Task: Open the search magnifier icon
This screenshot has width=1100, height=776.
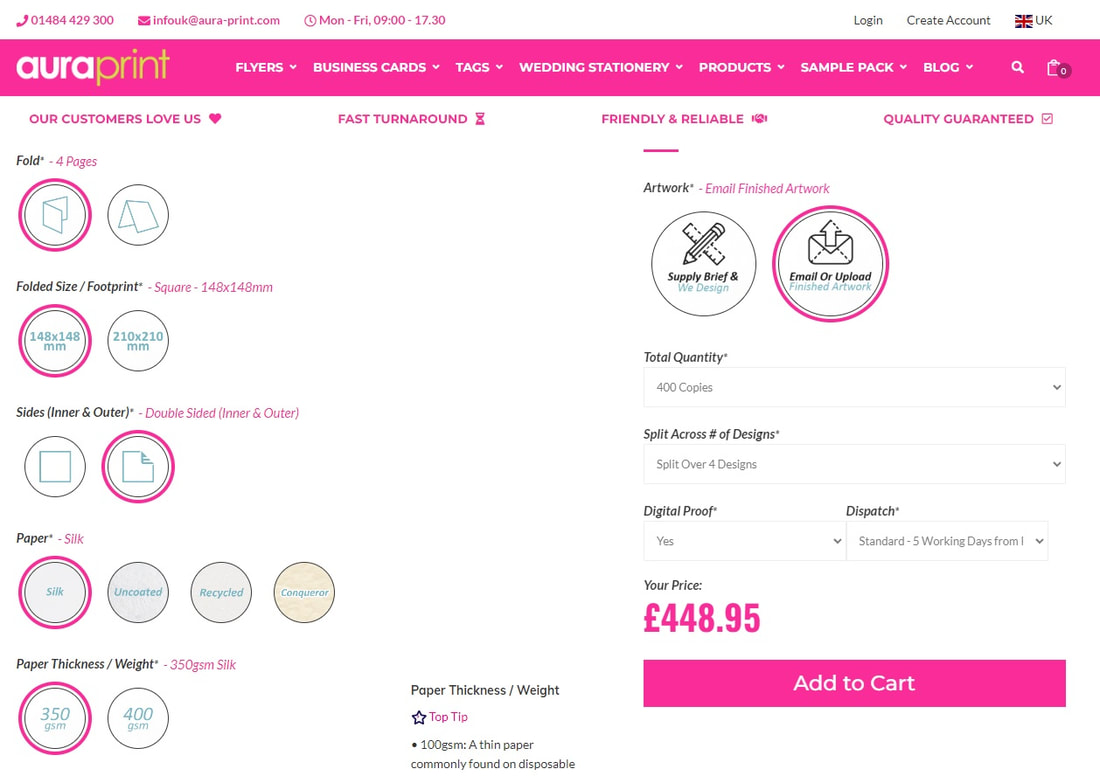Action: 1017,67
